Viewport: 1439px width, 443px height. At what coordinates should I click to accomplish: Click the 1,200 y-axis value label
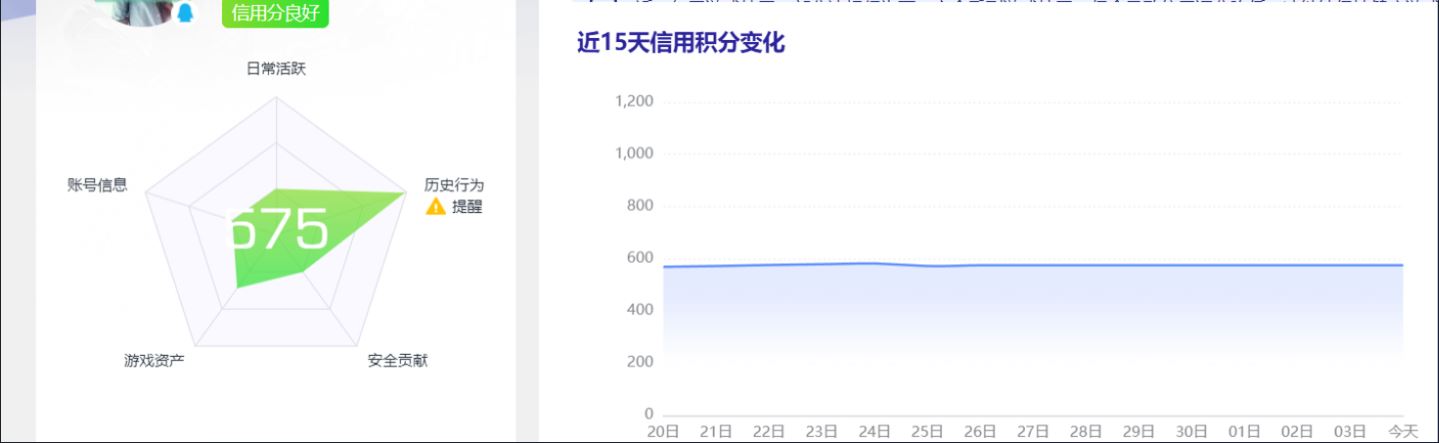coord(634,101)
